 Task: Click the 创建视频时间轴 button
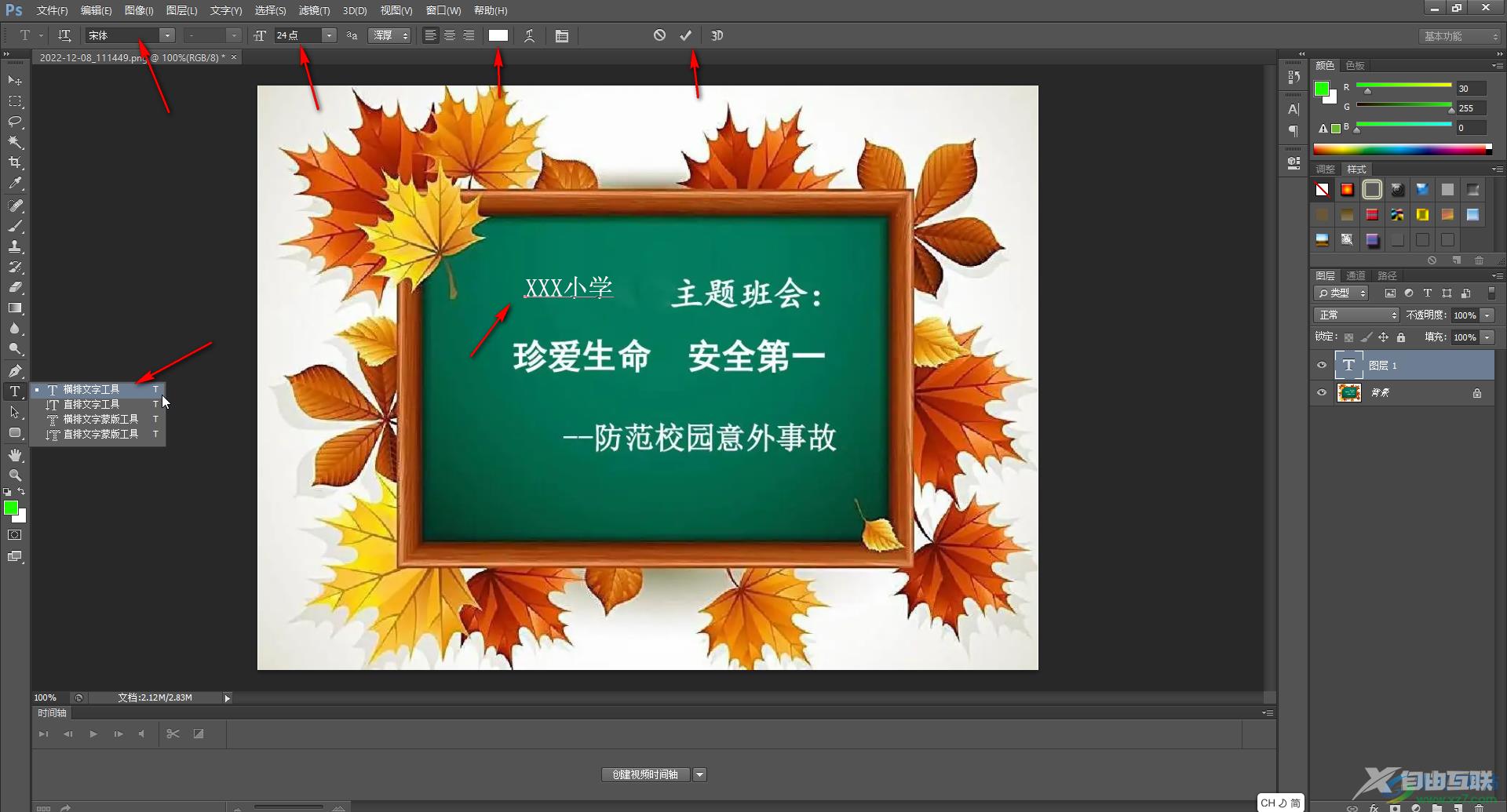click(x=645, y=774)
